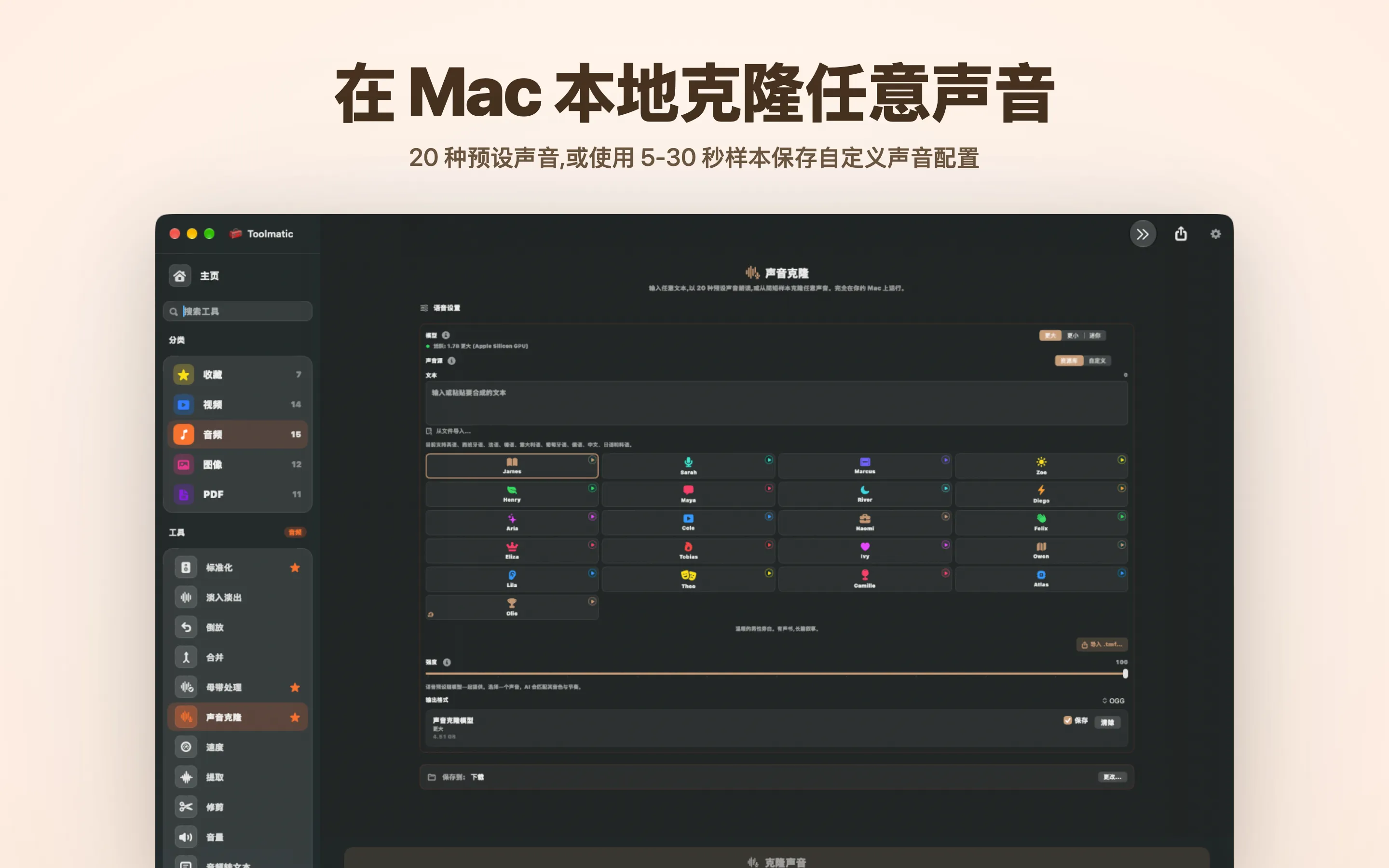Open the 收藏 favorites category
This screenshot has height=868, width=1389.
coord(238,374)
